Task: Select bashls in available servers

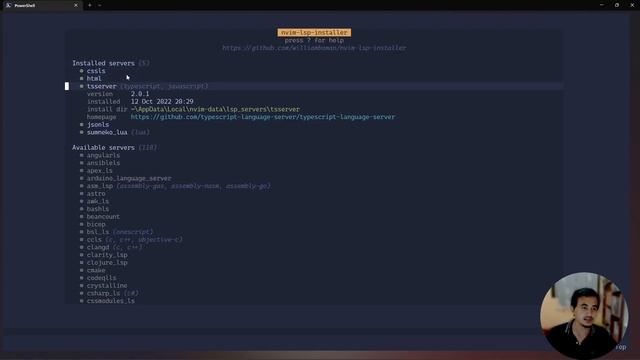Action: (x=98, y=209)
